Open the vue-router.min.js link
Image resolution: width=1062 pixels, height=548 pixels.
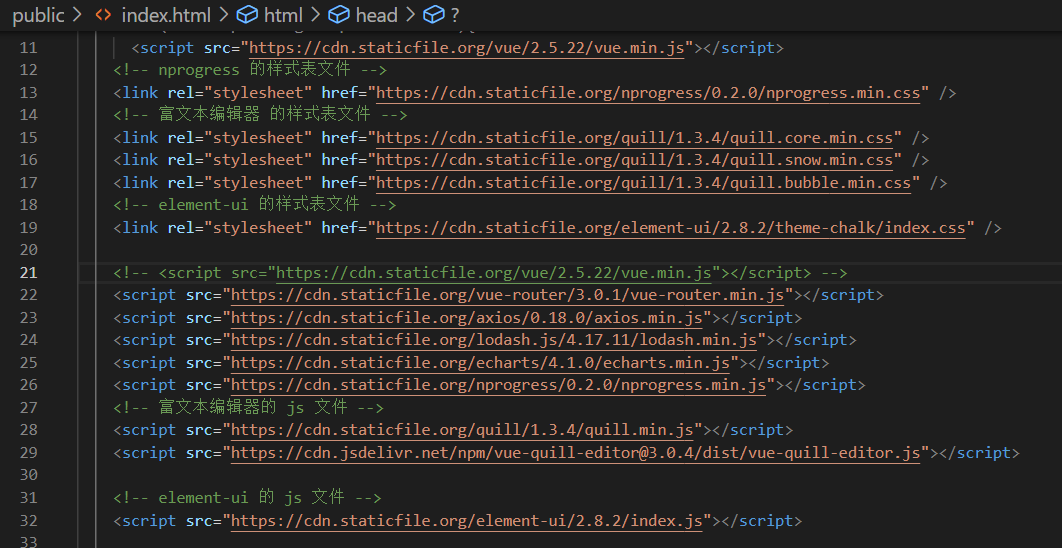(x=508, y=295)
